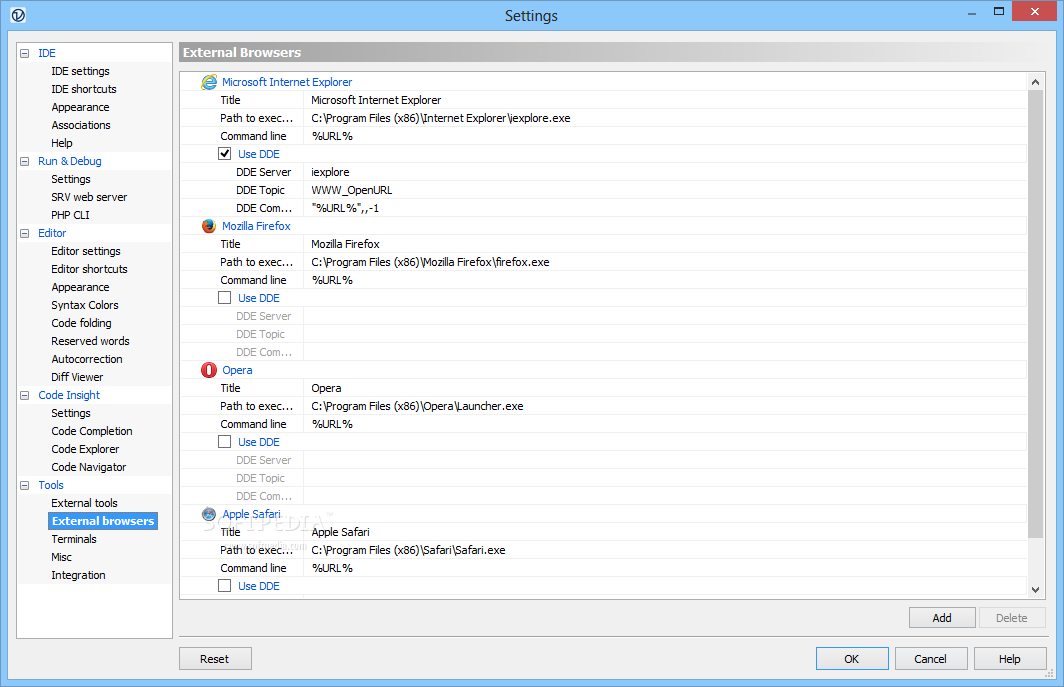The height and width of the screenshot is (687, 1064).
Task: Enable Use DDE for Apple Safari
Action: 225,585
